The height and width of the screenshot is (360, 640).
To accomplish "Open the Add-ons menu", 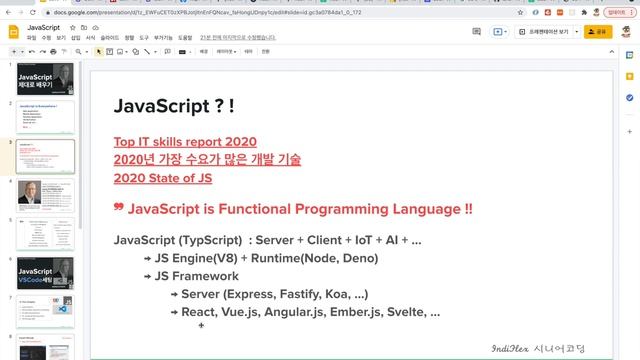I will tap(163, 38).
